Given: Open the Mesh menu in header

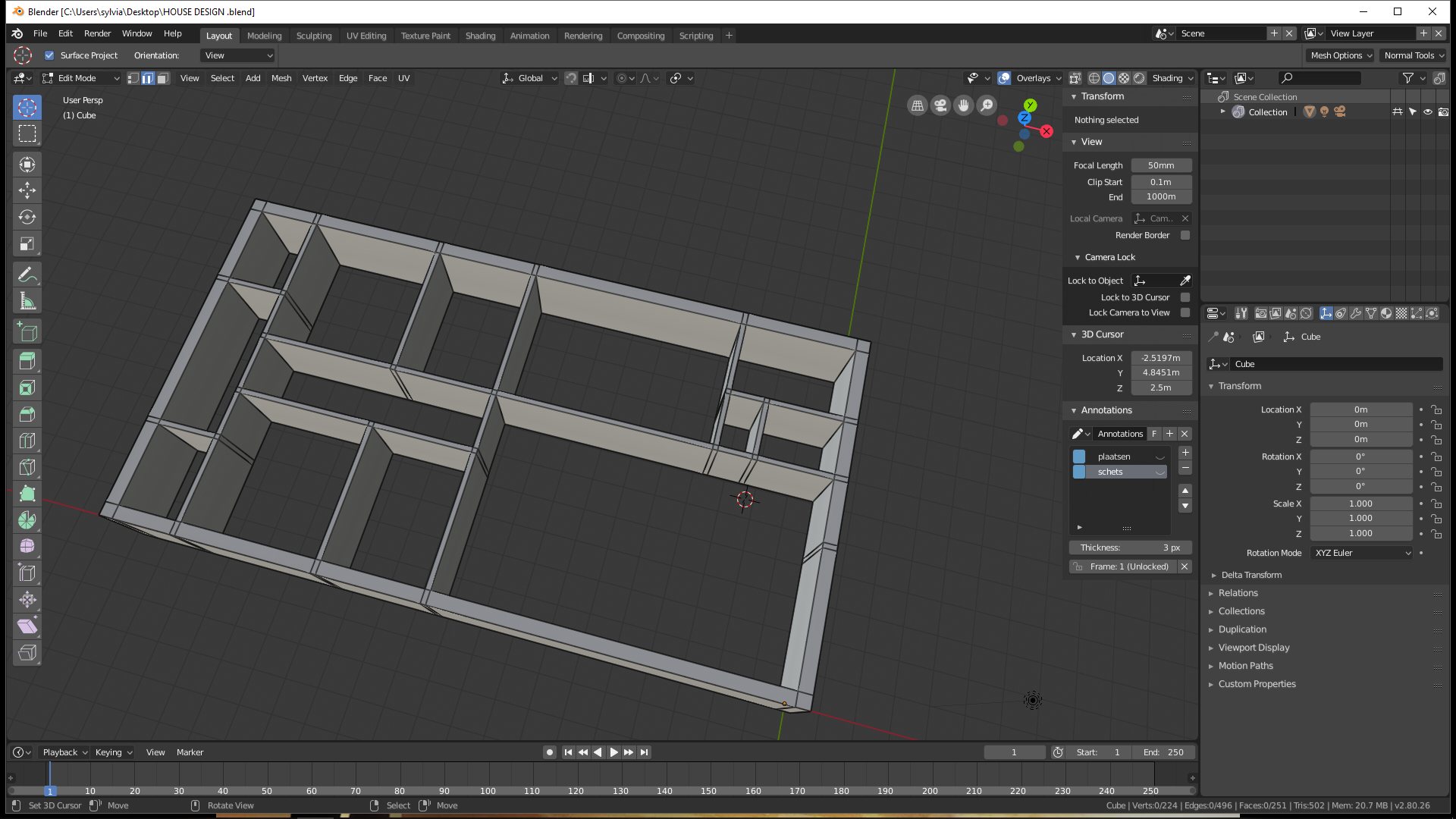Looking at the screenshot, I should click(281, 78).
